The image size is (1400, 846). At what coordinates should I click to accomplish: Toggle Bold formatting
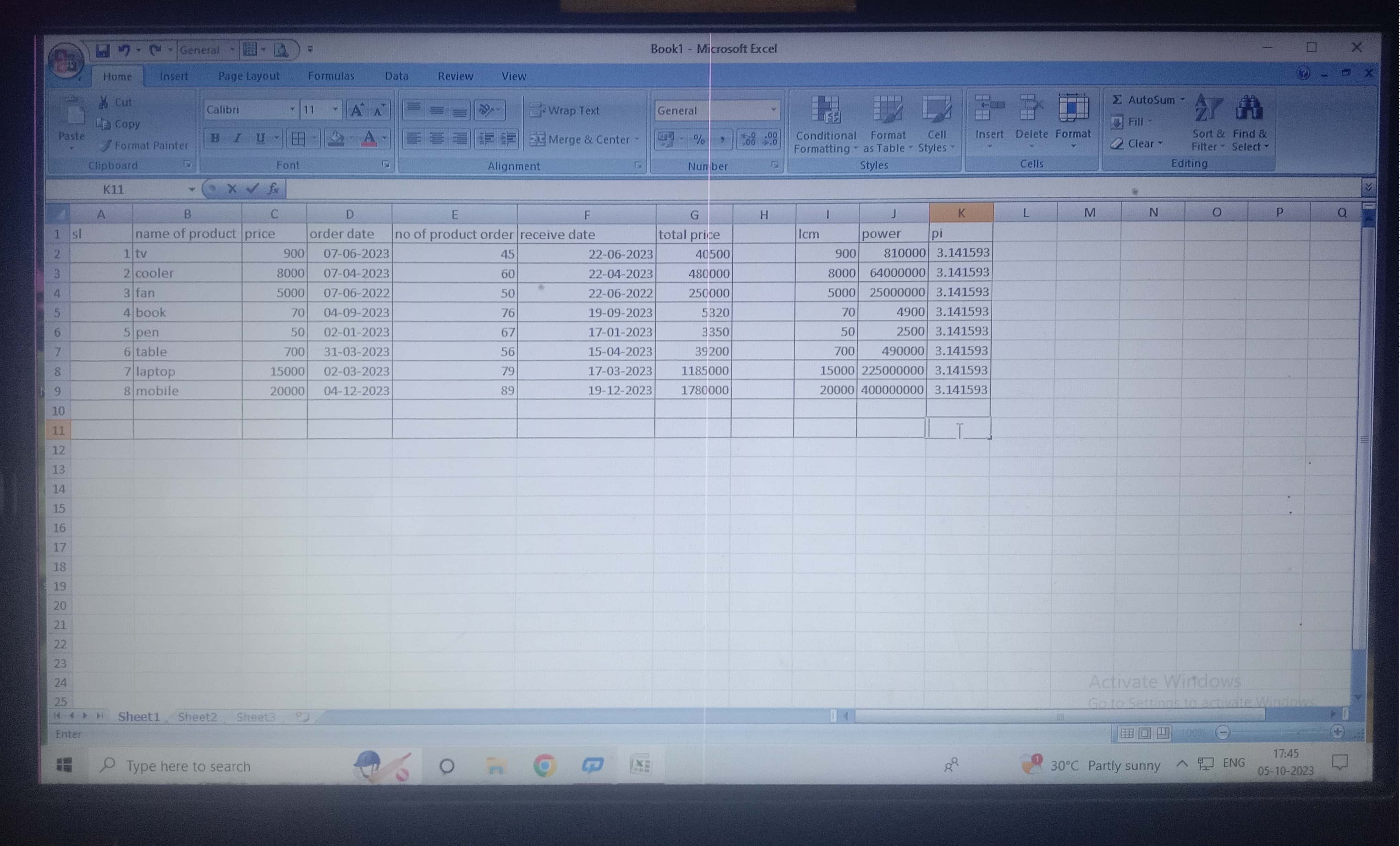(215, 139)
